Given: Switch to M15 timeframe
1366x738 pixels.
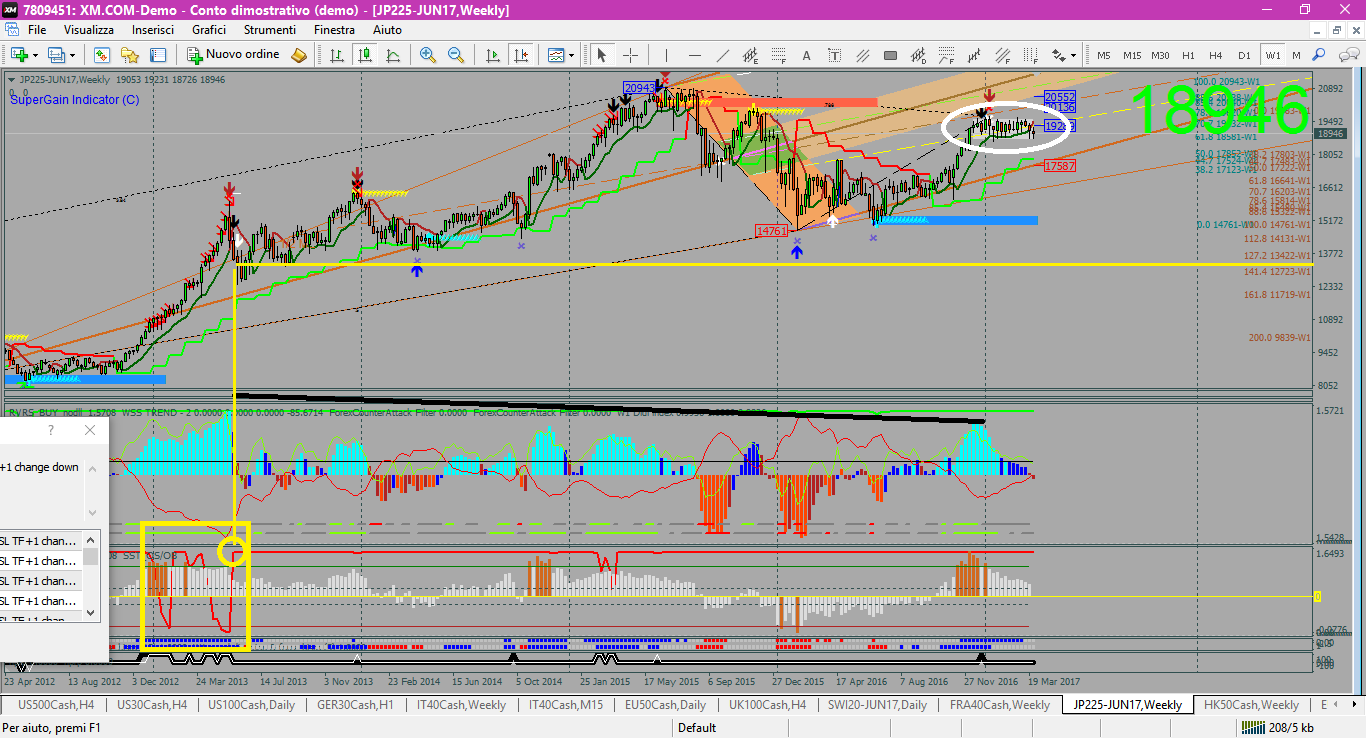Looking at the screenshot, I should click(1132, 55).
